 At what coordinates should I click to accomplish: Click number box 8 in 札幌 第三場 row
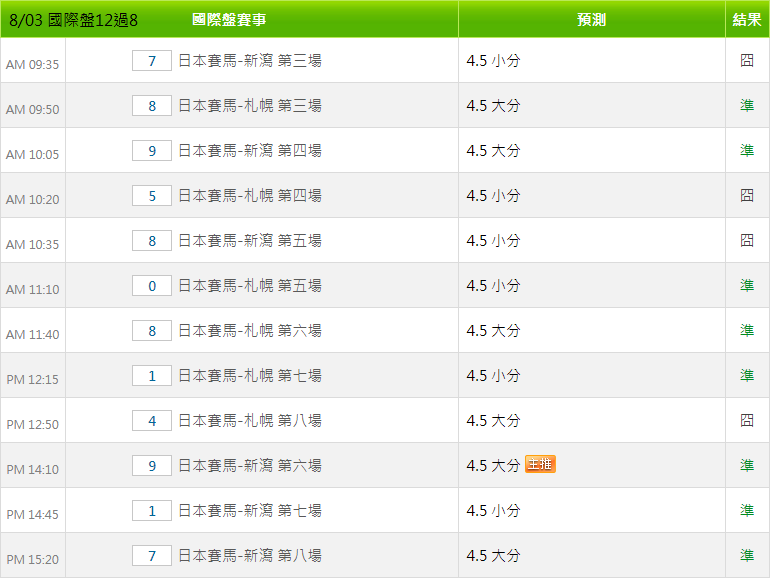pyautogui.click(x=152, y=106)
